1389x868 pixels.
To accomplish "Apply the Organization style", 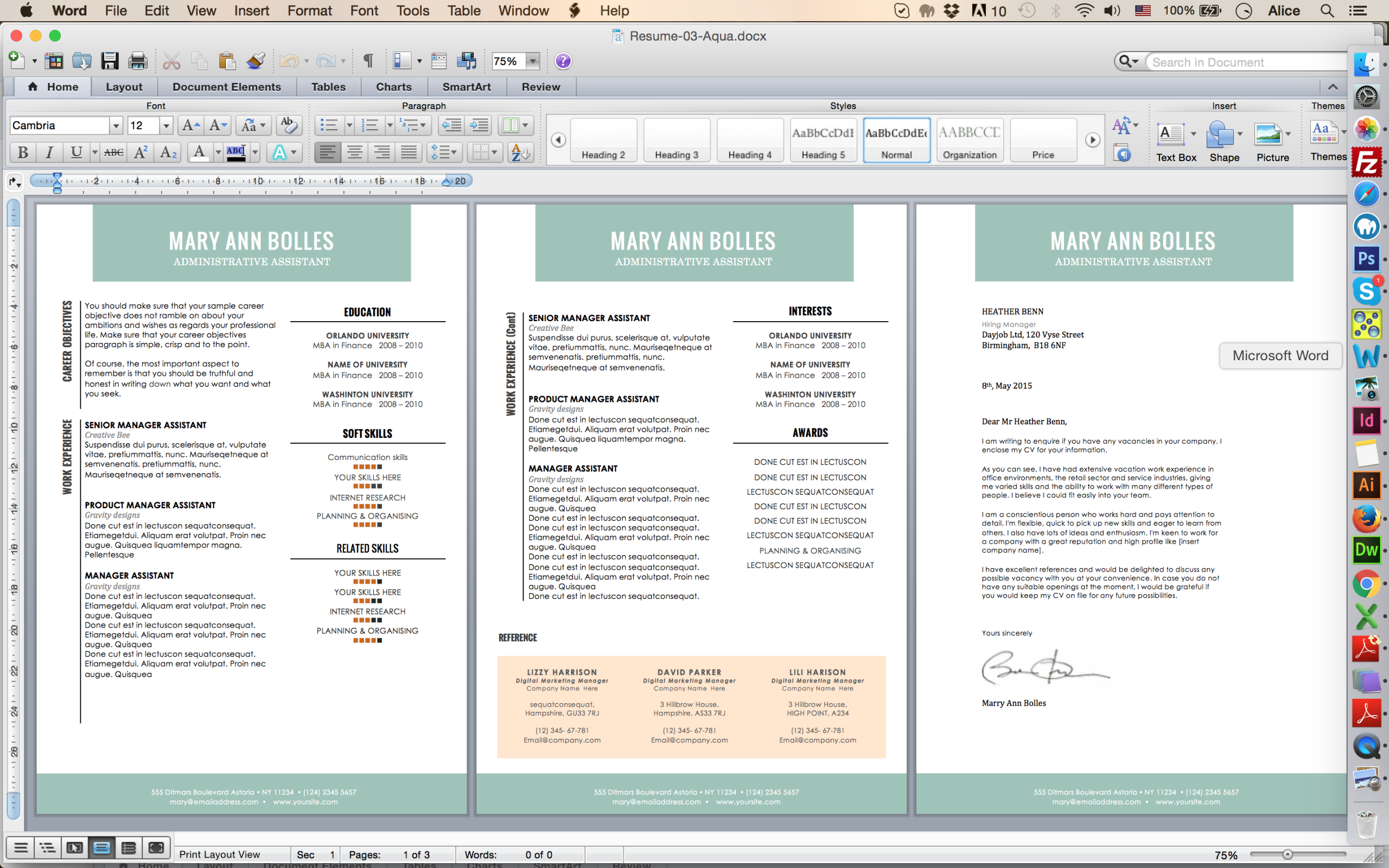I will pyautogui.click(x=970, y=141).
